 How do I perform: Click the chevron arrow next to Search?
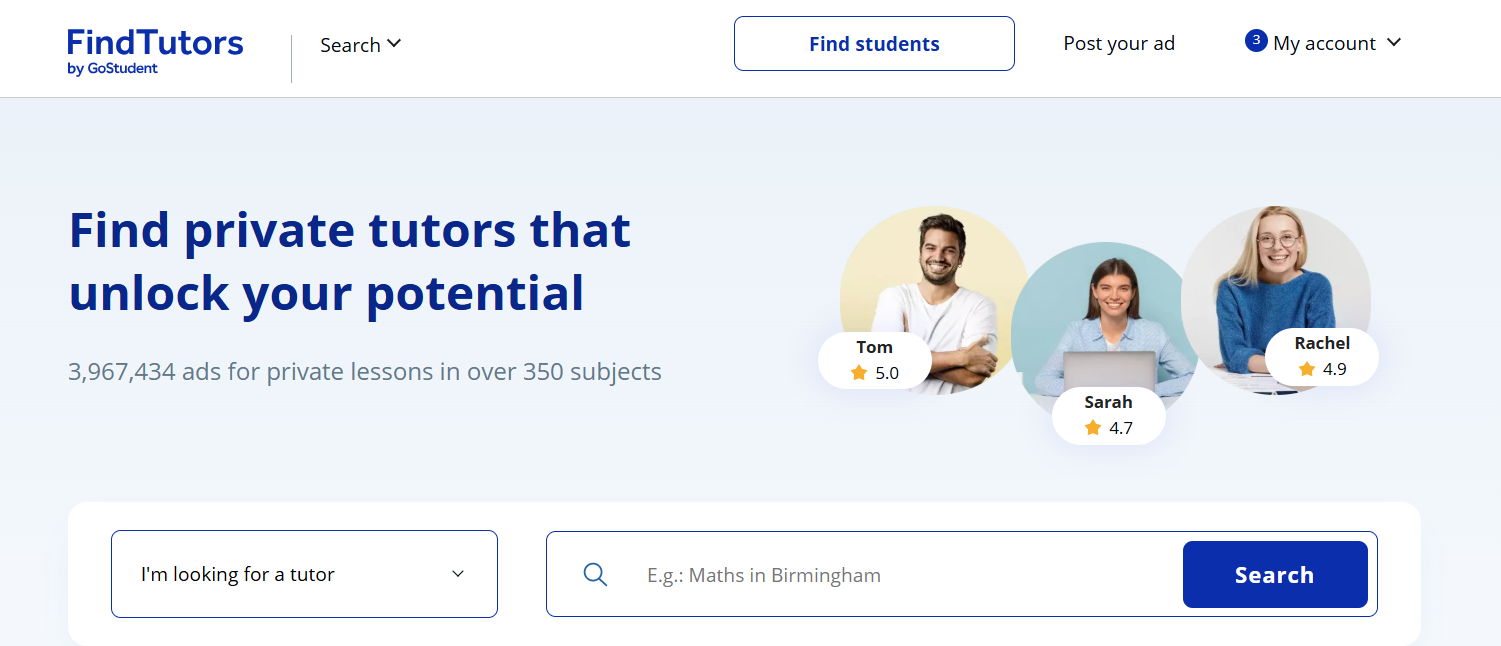394,44
